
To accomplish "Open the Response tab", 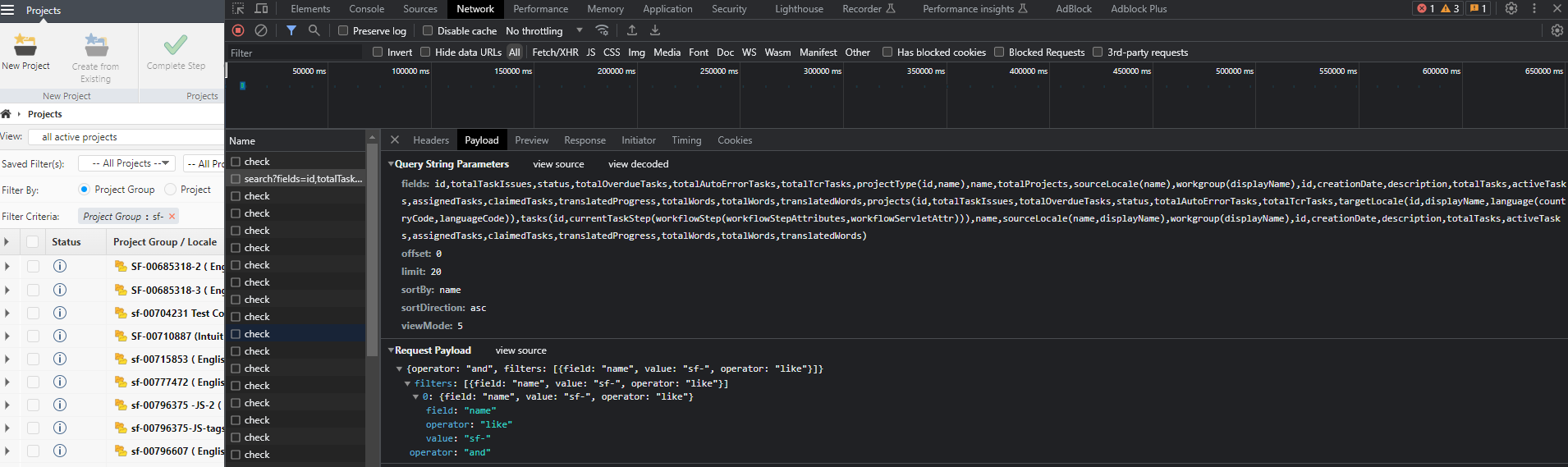I will pos(585,140).
